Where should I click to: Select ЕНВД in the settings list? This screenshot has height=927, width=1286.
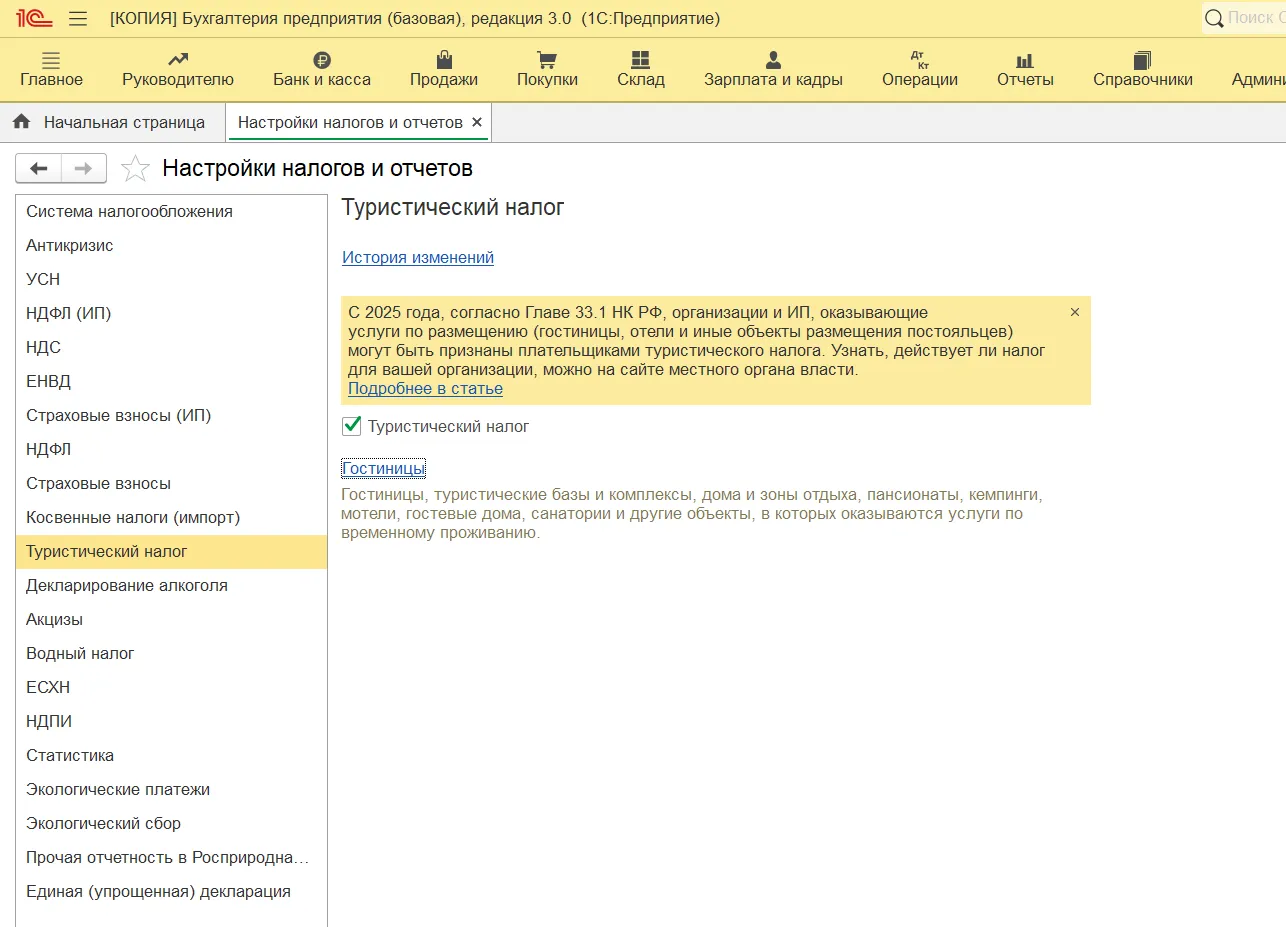[x=171, y=381]
